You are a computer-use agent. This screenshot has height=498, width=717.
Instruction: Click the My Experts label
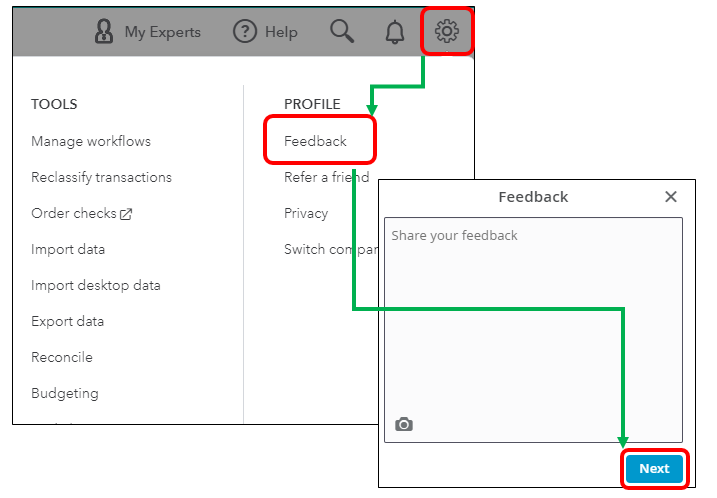point(162,32)
